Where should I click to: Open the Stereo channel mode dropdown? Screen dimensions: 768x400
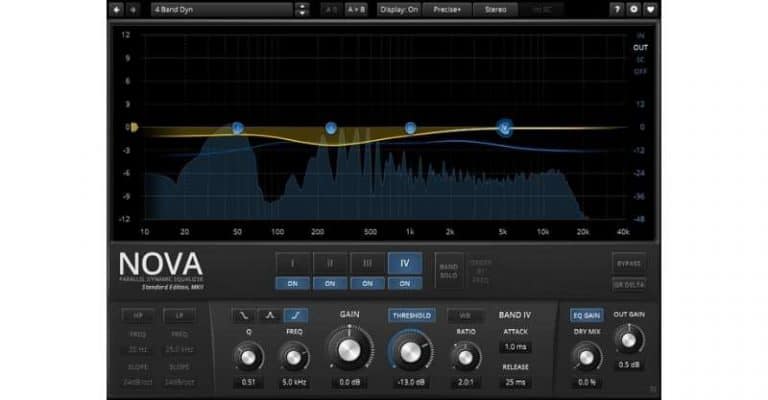pyautogui.click(x=495, y=9)
